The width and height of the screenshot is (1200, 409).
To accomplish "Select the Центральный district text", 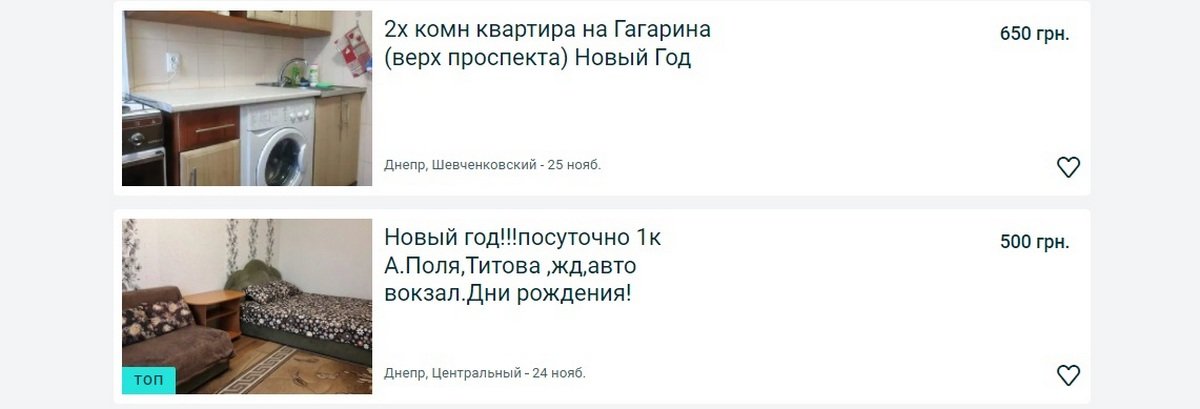I will 476,374.
